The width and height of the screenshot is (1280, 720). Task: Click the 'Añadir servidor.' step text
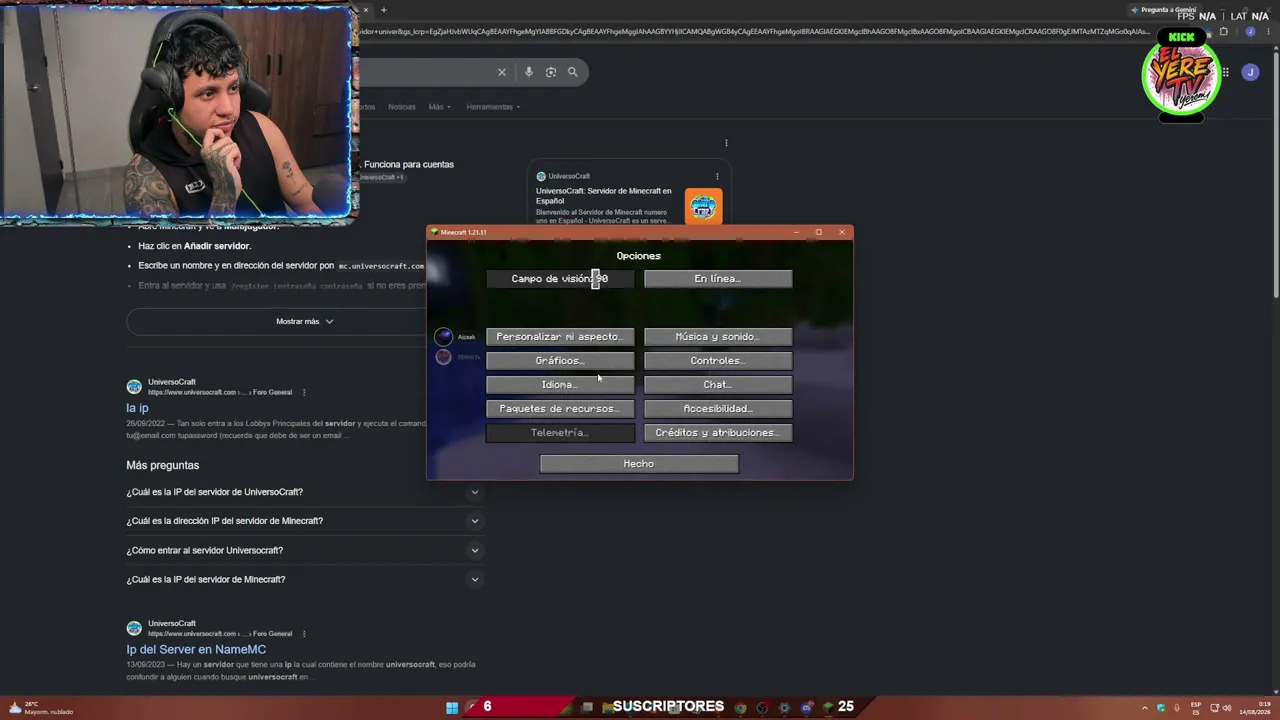(217, 246)
